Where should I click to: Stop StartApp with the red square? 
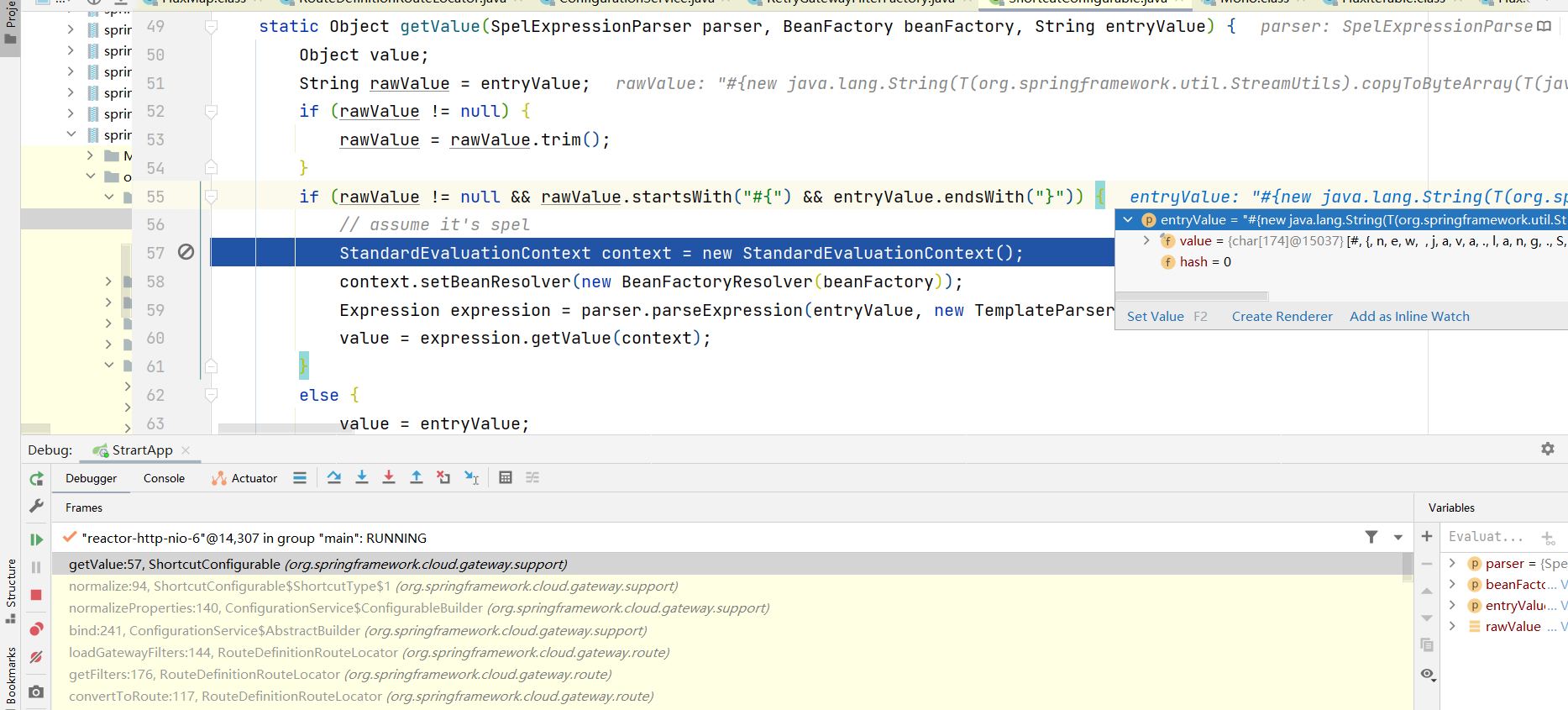[36, 595]
